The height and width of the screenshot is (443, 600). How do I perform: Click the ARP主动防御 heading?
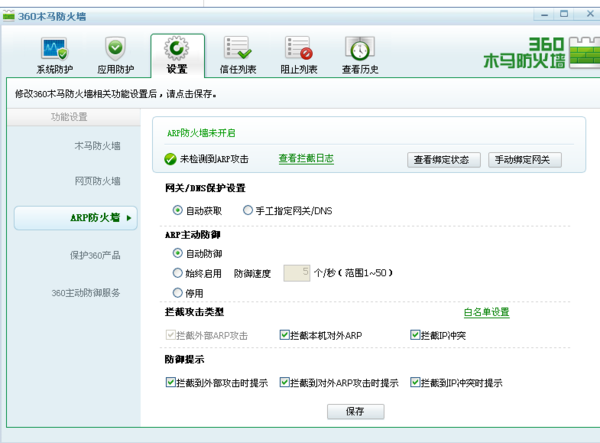click(x=192, y=235)
